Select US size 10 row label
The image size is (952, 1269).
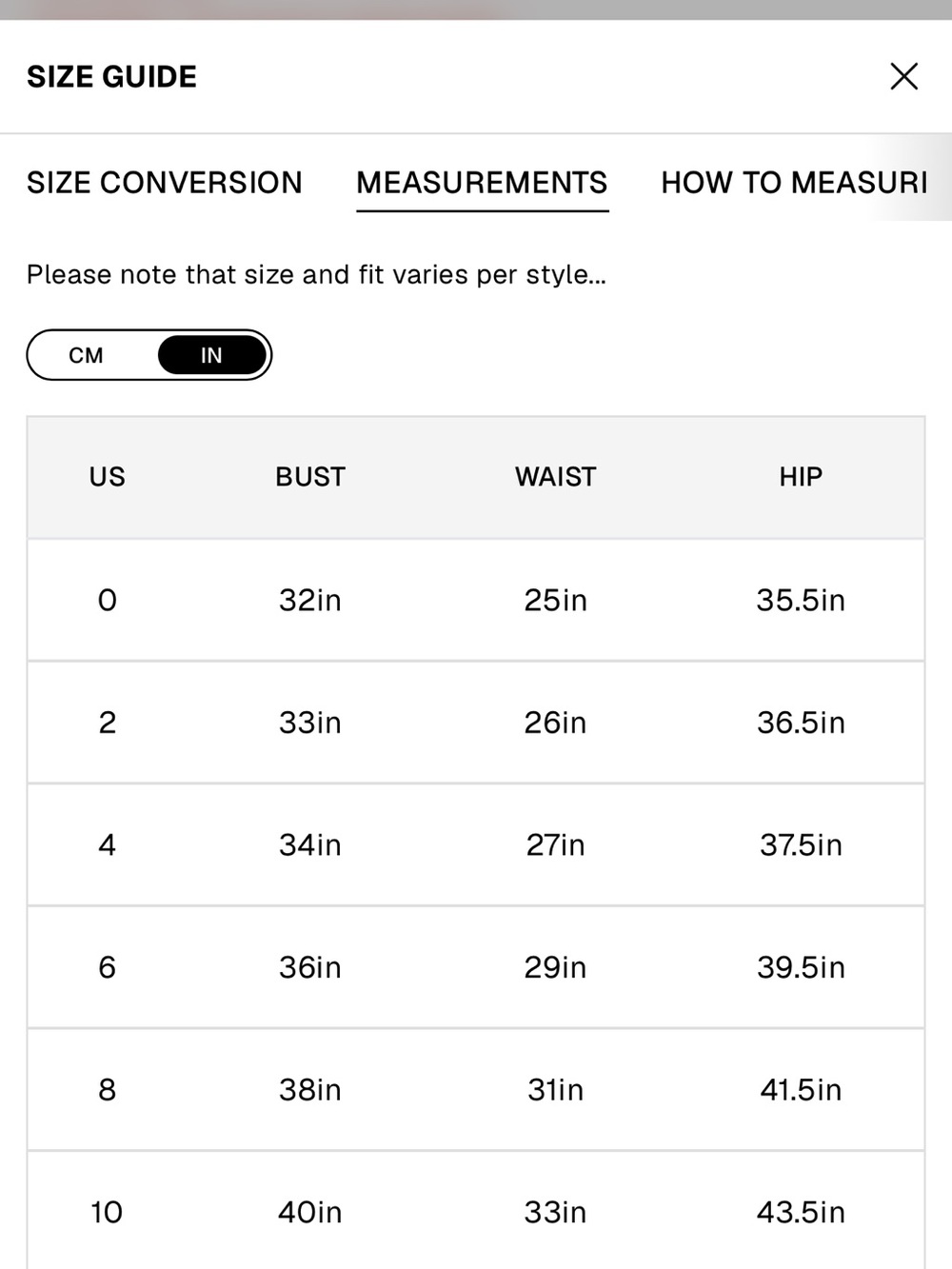point(107,1212)
